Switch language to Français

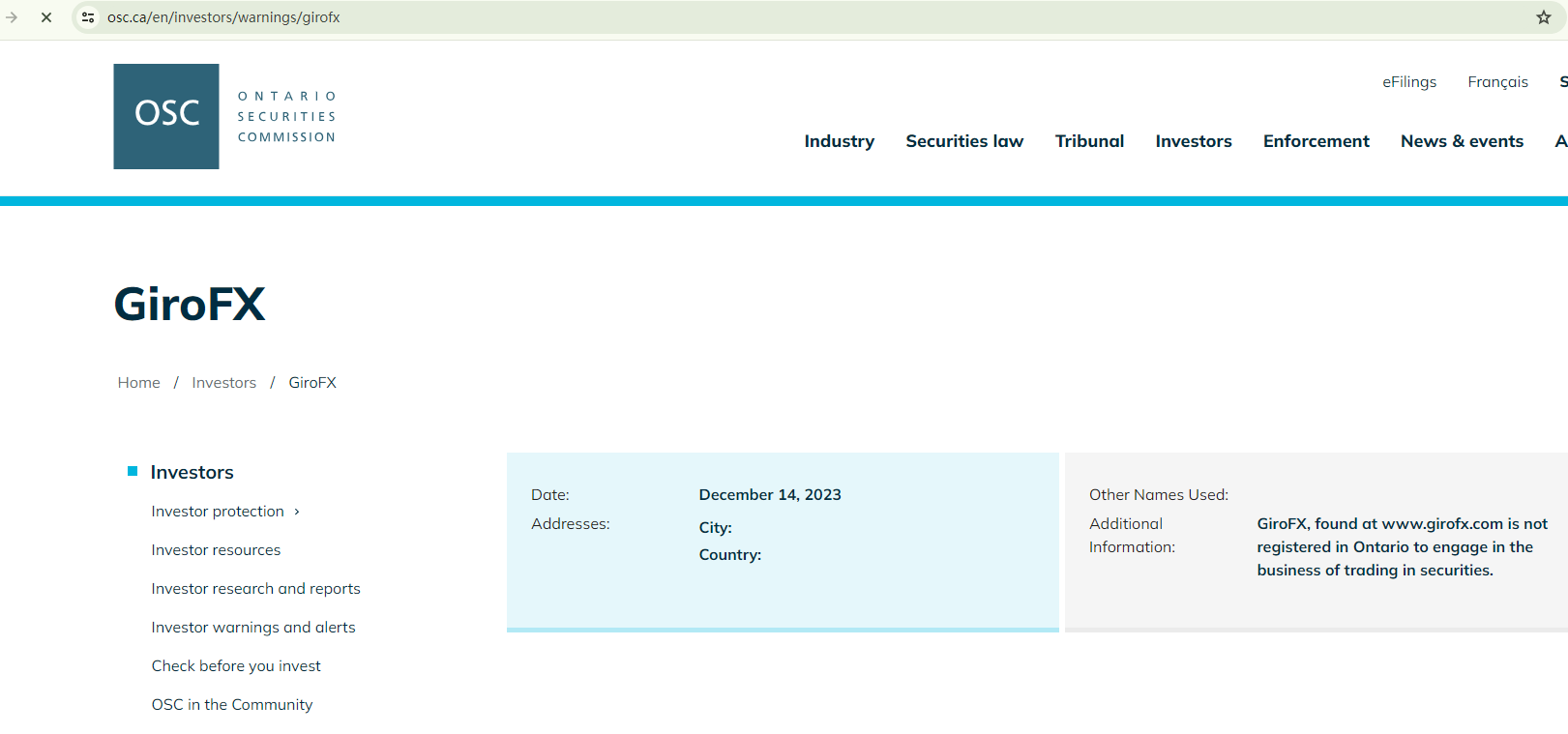pos(1497,82)
